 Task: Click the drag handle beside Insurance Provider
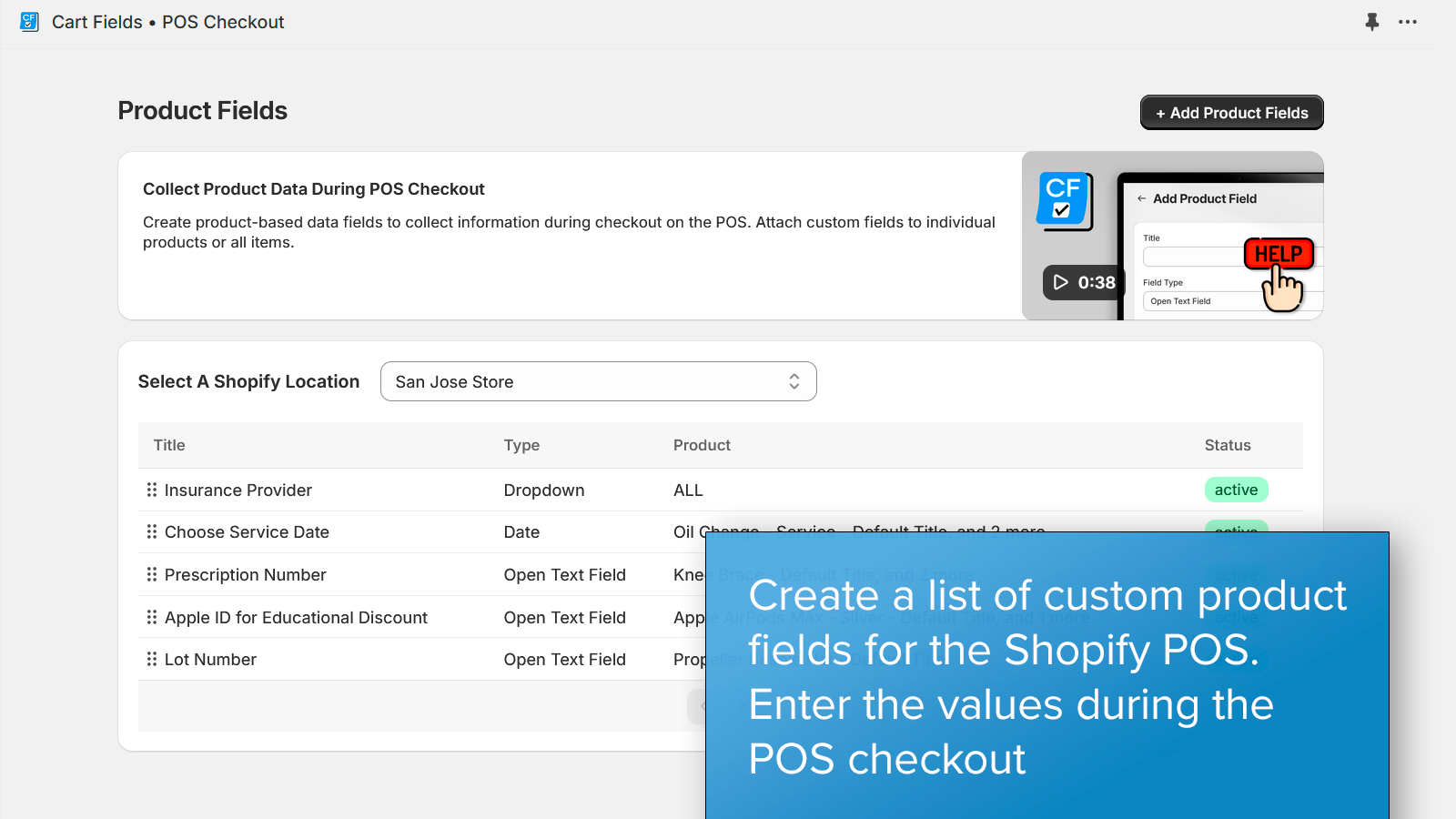[x=152, y=490]
